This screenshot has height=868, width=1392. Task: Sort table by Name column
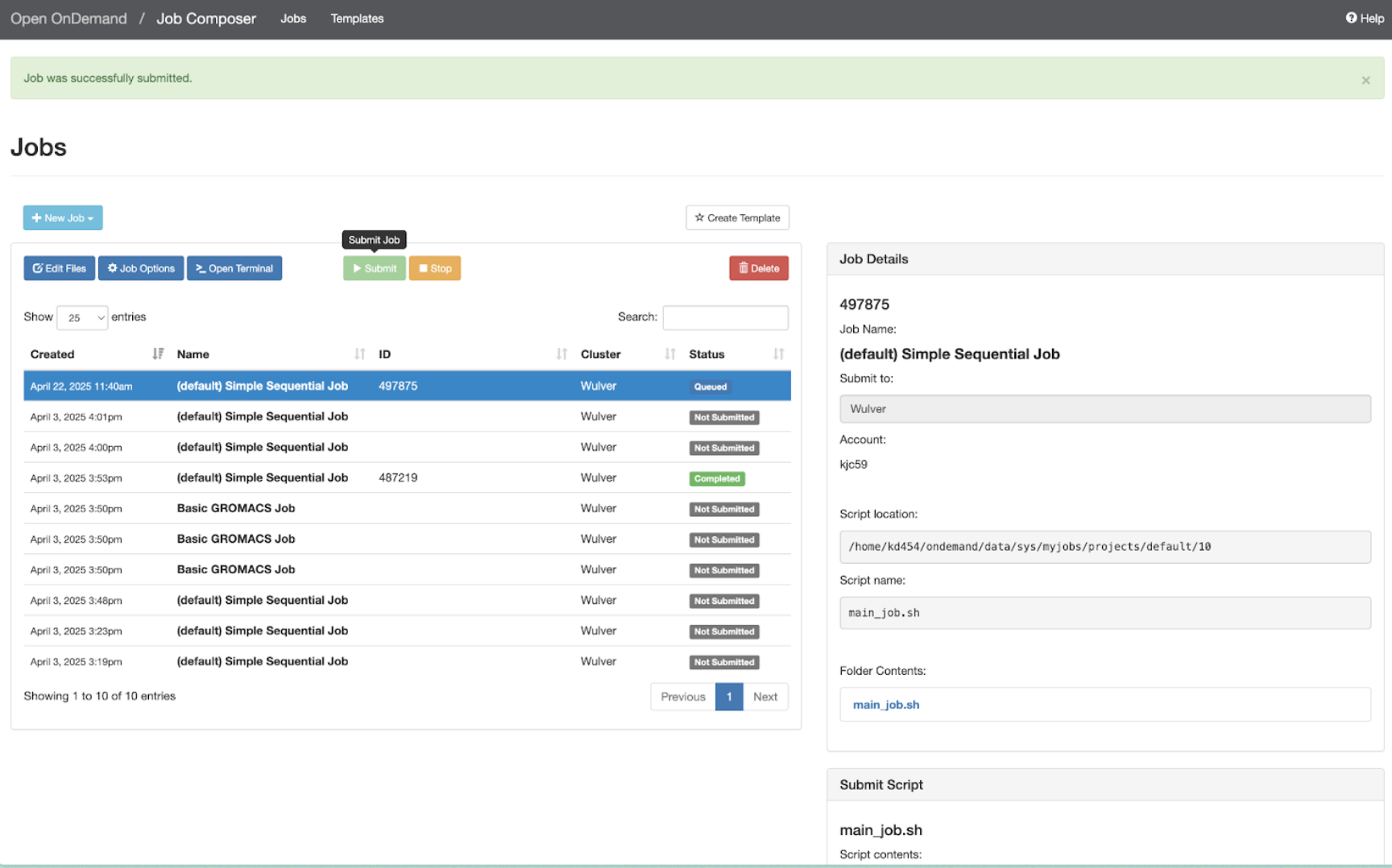pos(271,354)
